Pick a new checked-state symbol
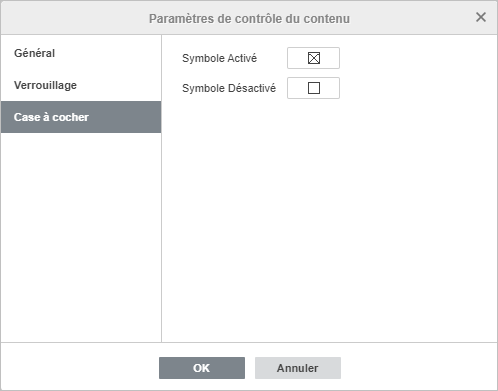Screen dimensions: 498x391 point(313,58)
